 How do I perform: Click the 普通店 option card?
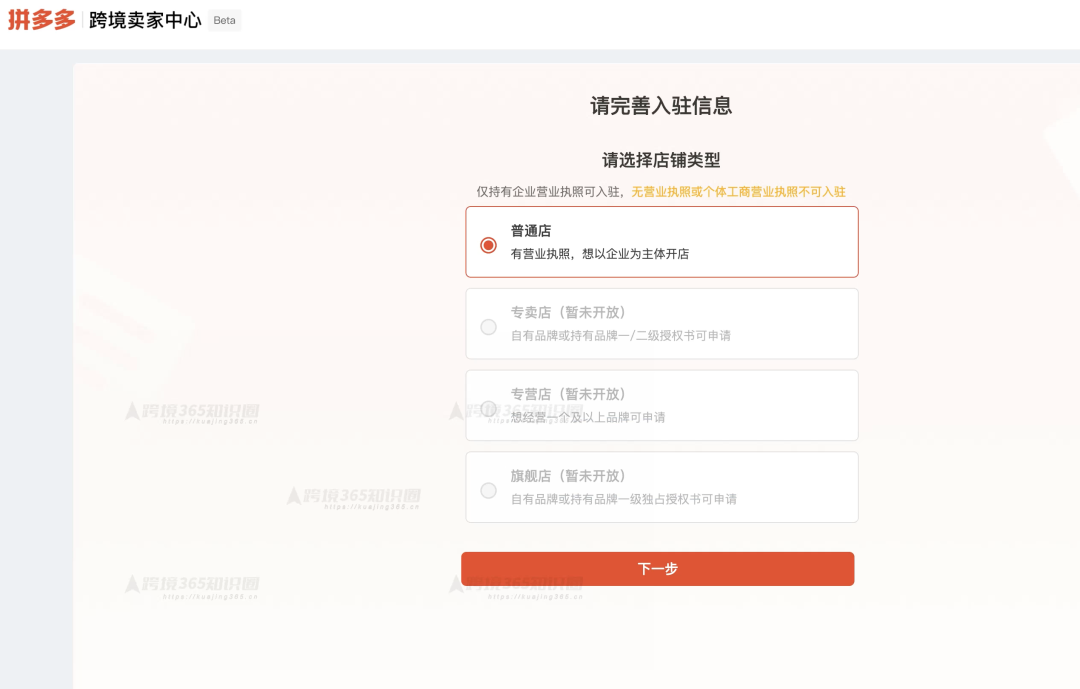[660, 241]
